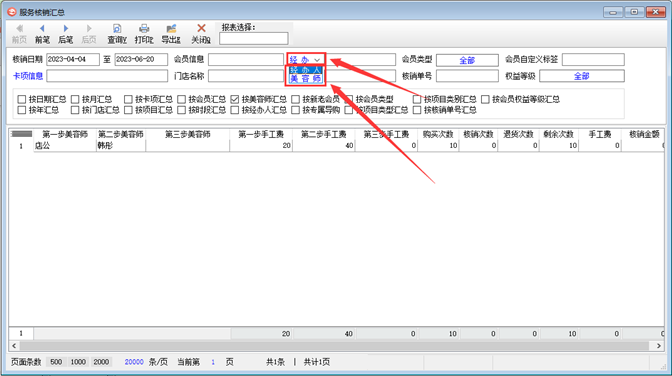Check the 按专属导购 option
The height and width of the screenshot is (376, 672).
tap(295, 110)
